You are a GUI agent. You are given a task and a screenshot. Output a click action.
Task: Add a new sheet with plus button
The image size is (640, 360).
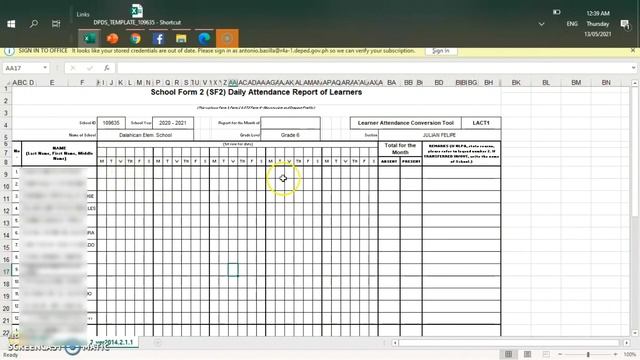click(158, 342)
